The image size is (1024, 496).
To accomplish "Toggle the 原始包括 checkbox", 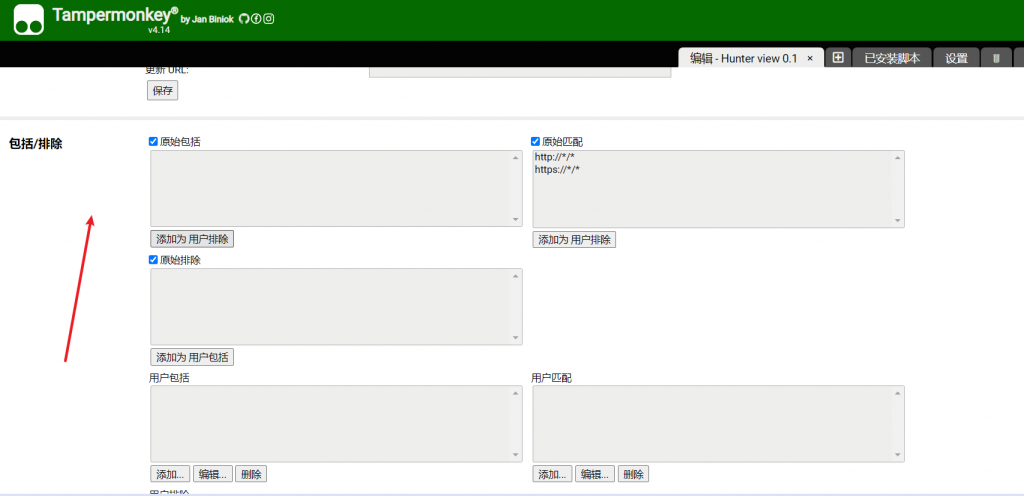I will tap(153, 141).
